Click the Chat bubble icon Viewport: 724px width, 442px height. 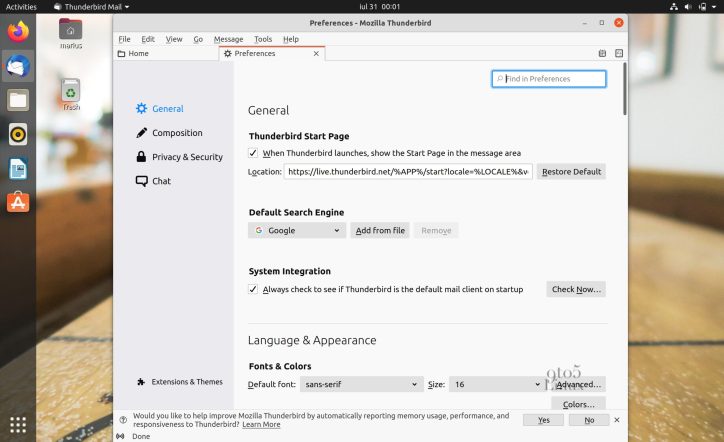click(x=141, y=181)
